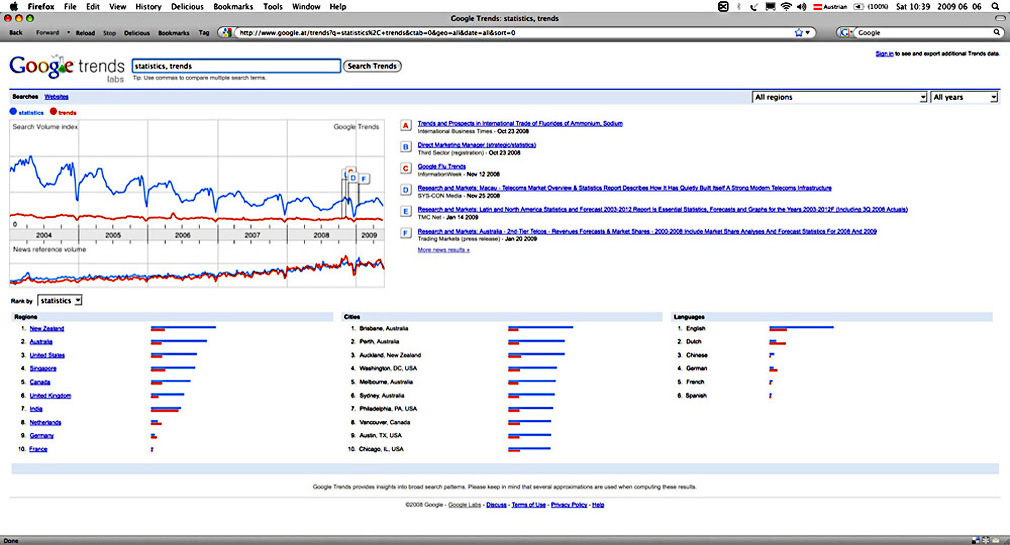Image resolution: width=1010 pixels, height=545 pixels.
Task: Select the Searches tab
Action: click(25, 97)
